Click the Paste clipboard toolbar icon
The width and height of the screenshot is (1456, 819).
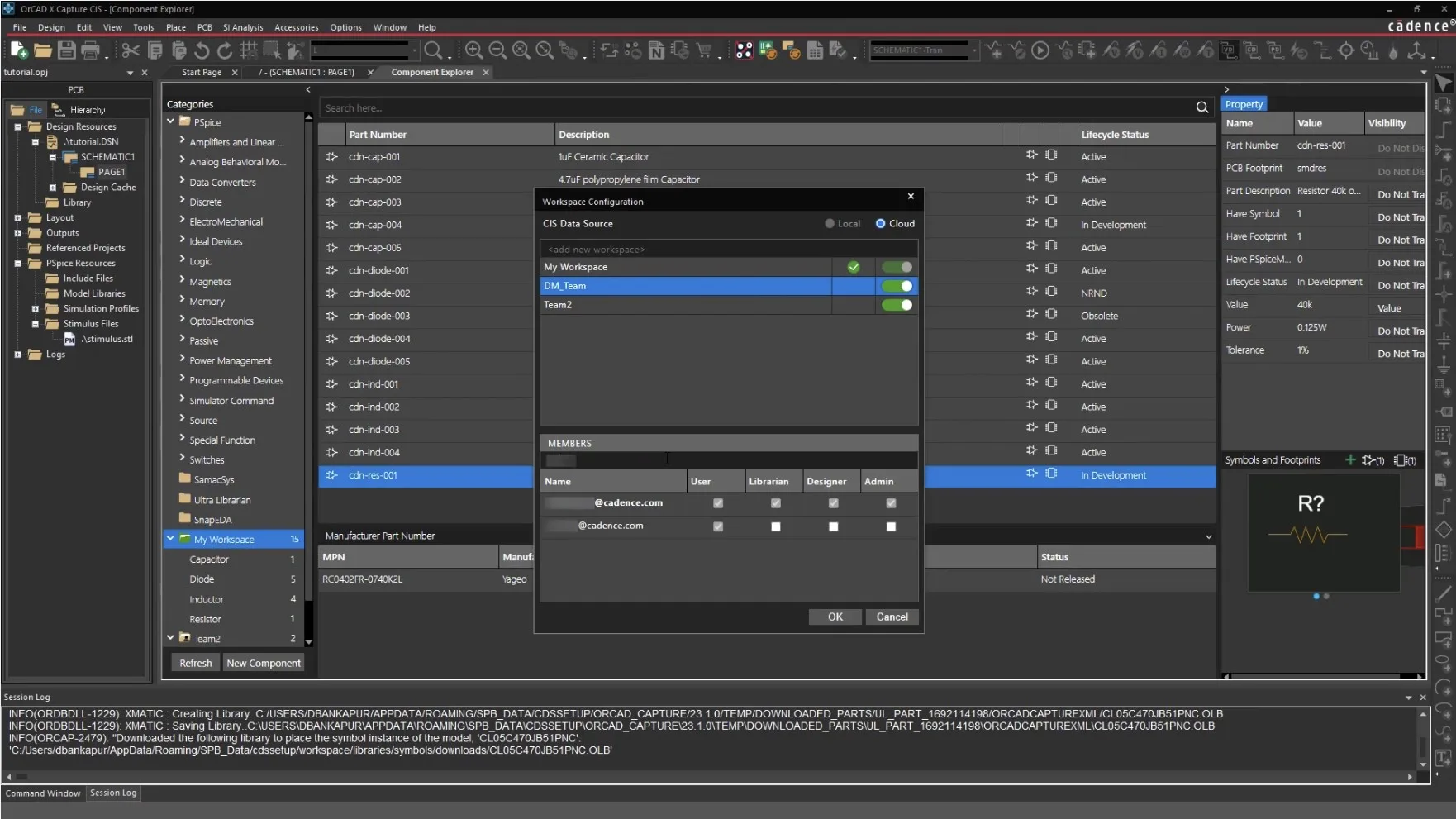point(178,50)
